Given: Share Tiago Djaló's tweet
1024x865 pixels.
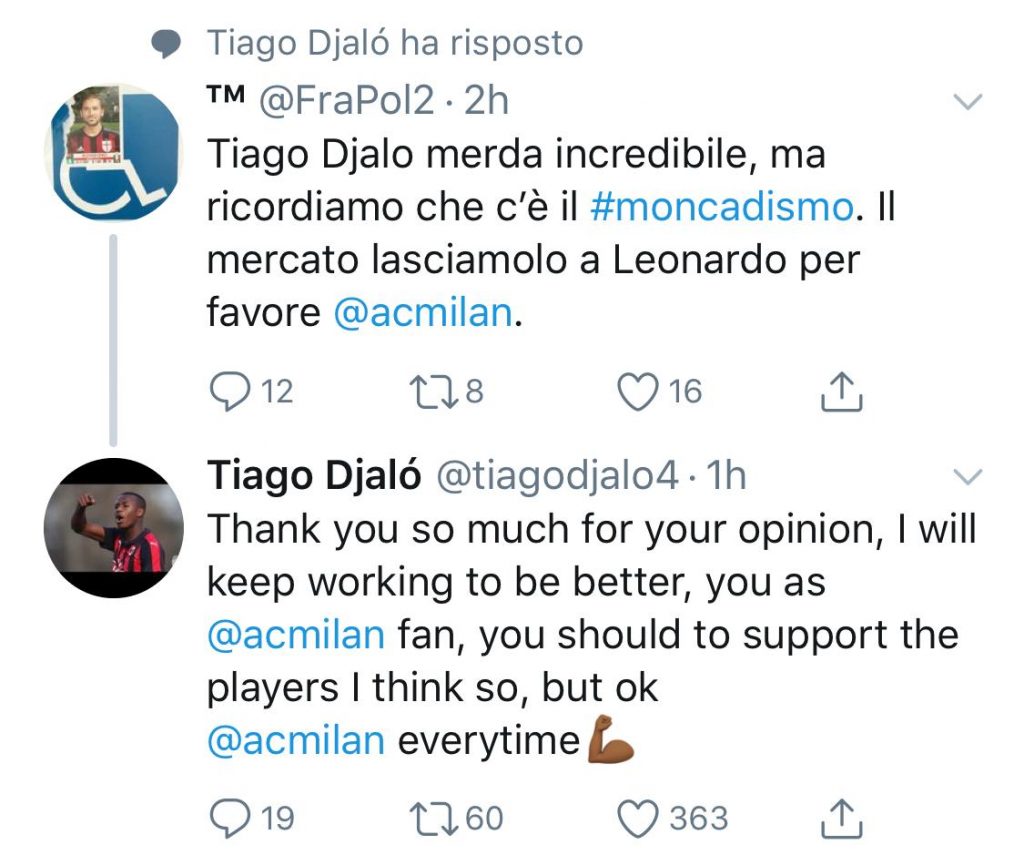Looking at the screenshot, I should 840,819.
